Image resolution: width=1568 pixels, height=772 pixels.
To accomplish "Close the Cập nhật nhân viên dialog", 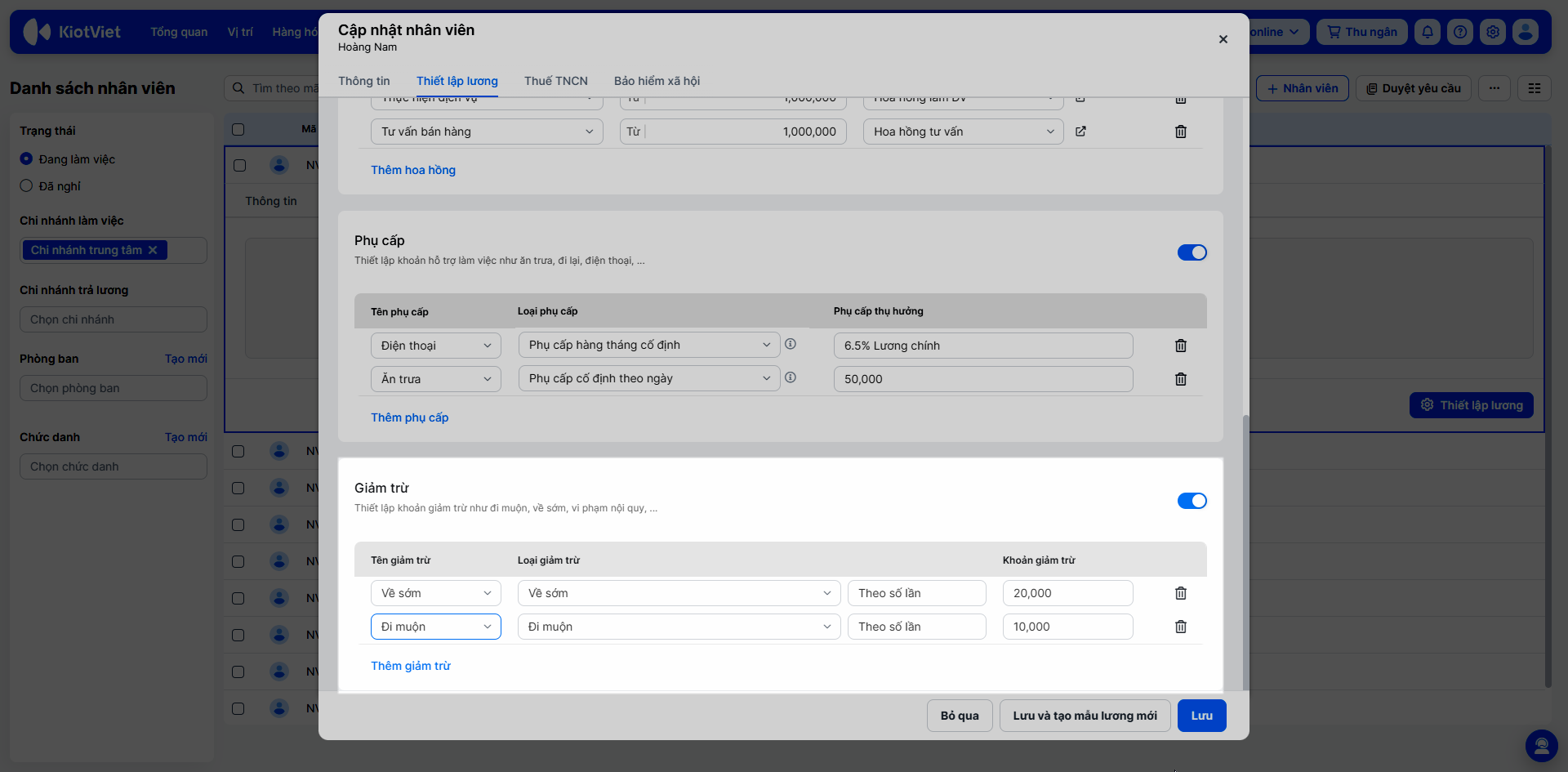I will pos(1223,39).
